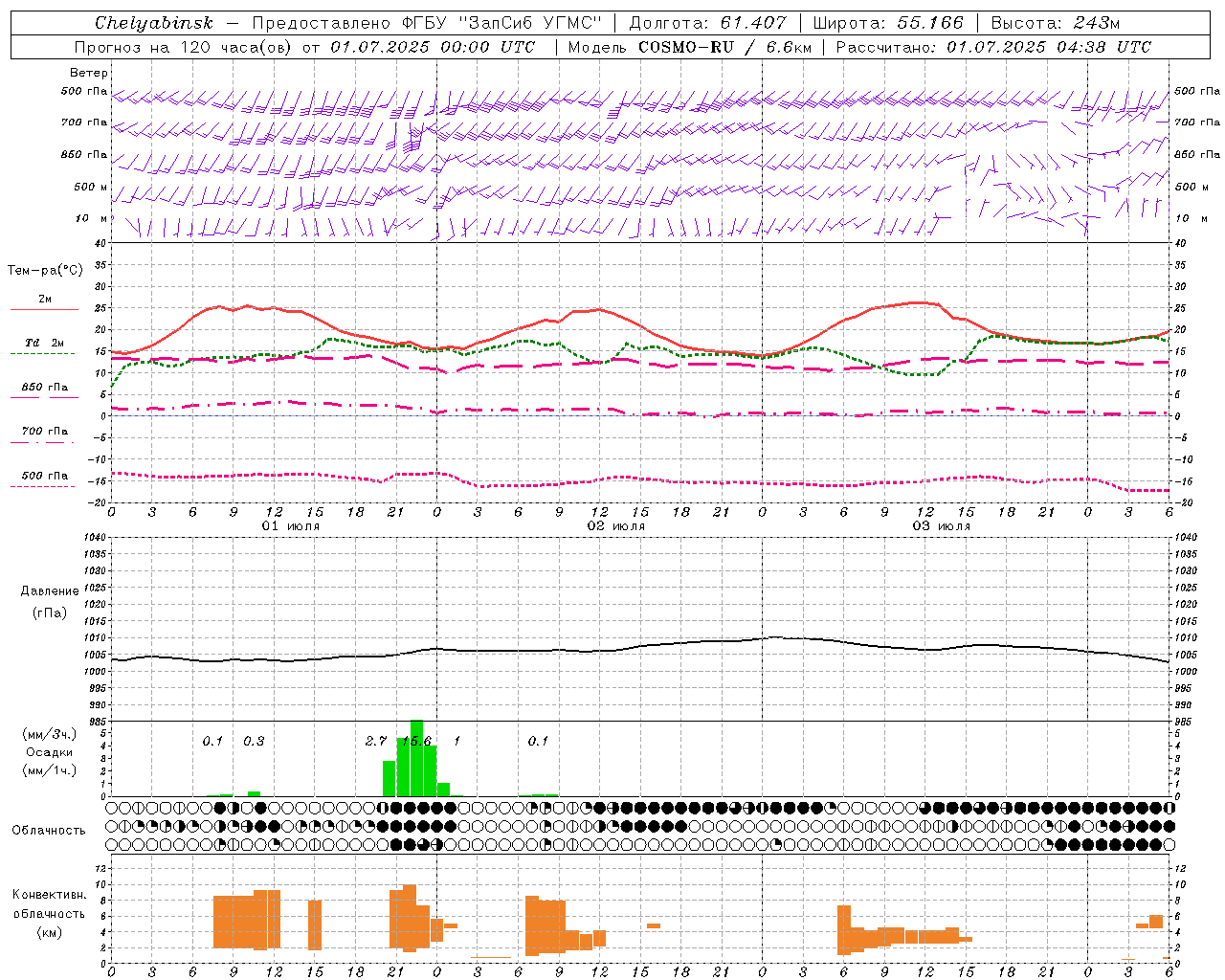Click the tallest green precipitation bar
Viewport: 1225px width, 980px height.
(416, 758)
